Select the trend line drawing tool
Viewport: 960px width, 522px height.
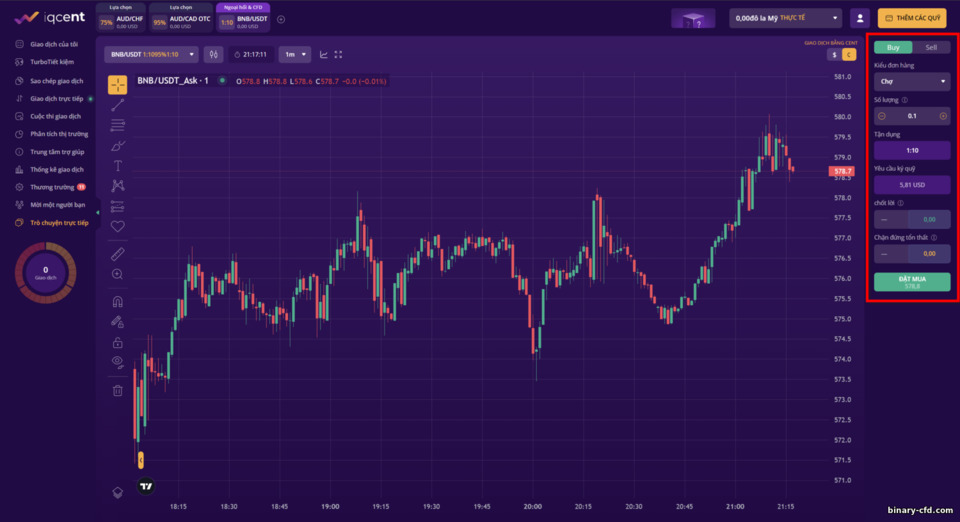click(x=118, y=105)
